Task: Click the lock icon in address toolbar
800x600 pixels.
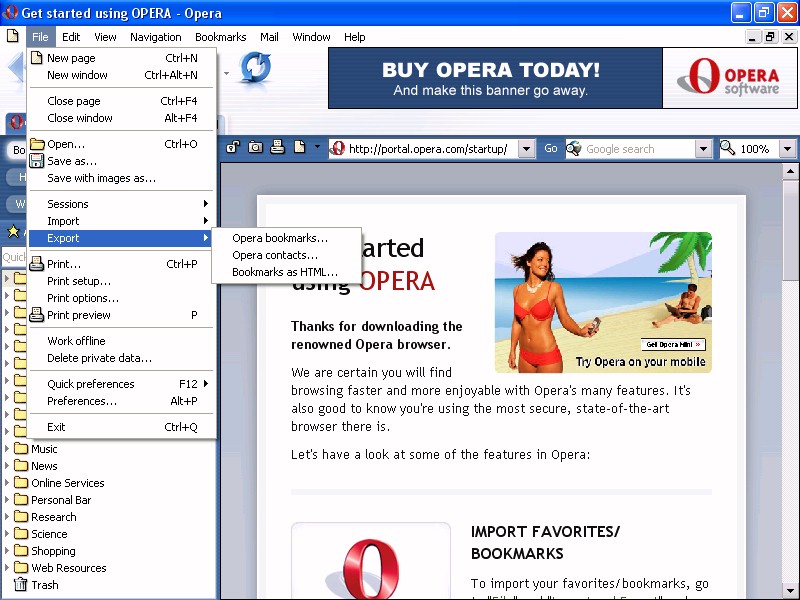Action: pos(233,148)
